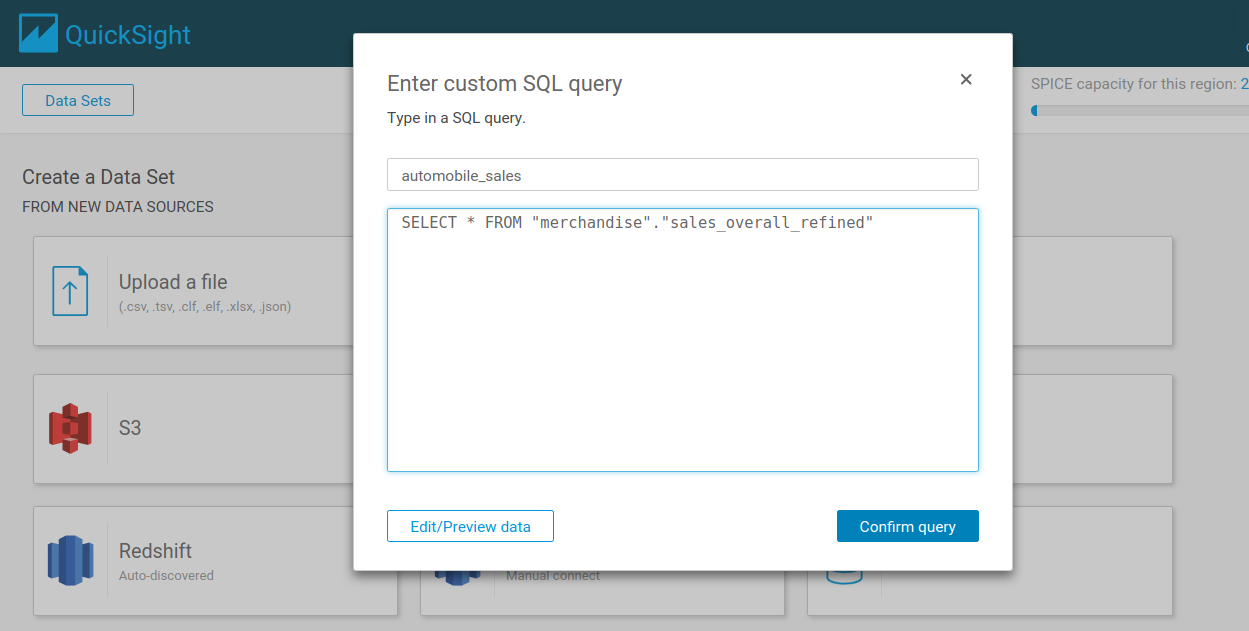The height and width of the screenshot is (631, 1249).
Task: Click the Edit/Preview data button
Action: tap(470, 525)
